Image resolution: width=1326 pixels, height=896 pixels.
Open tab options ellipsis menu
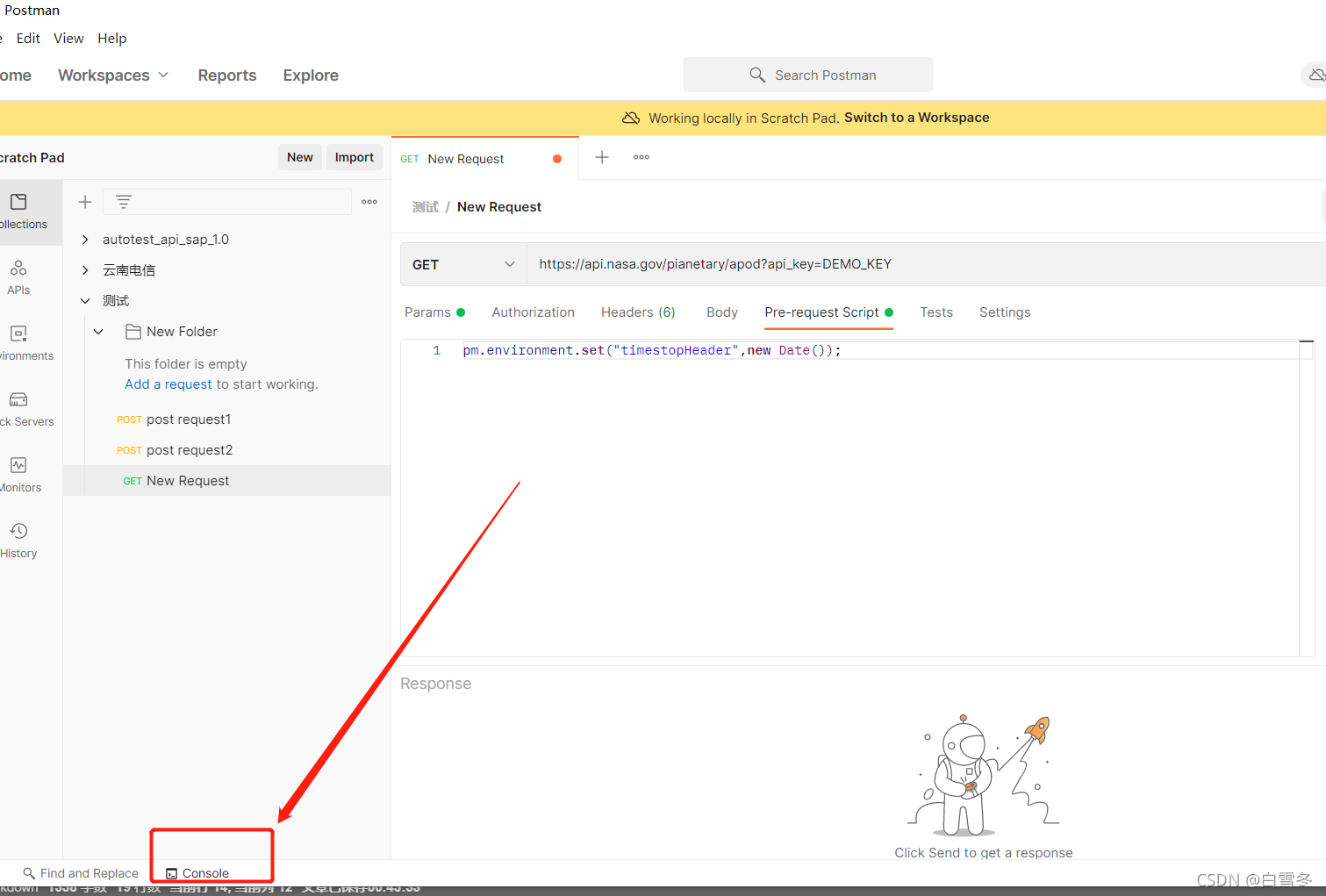[x=641, y=157]
